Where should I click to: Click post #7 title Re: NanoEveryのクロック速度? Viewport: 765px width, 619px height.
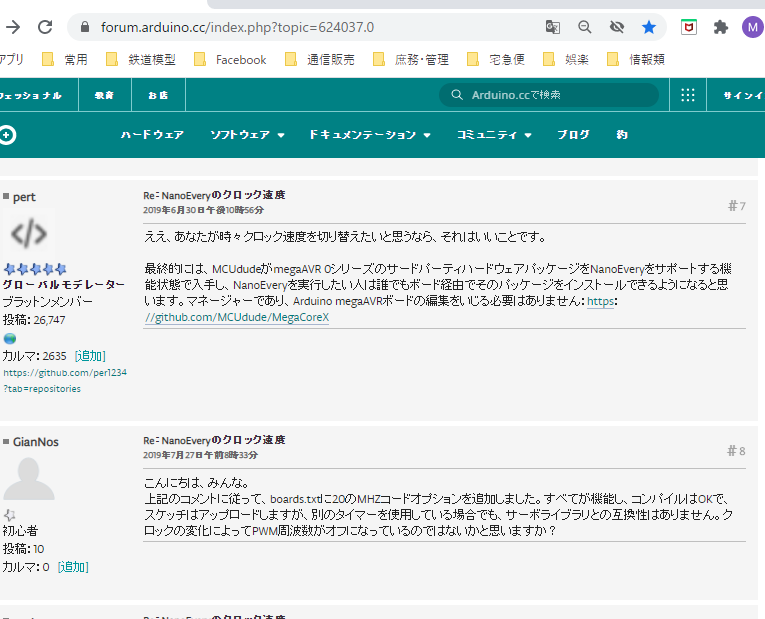tap(214, 195)
